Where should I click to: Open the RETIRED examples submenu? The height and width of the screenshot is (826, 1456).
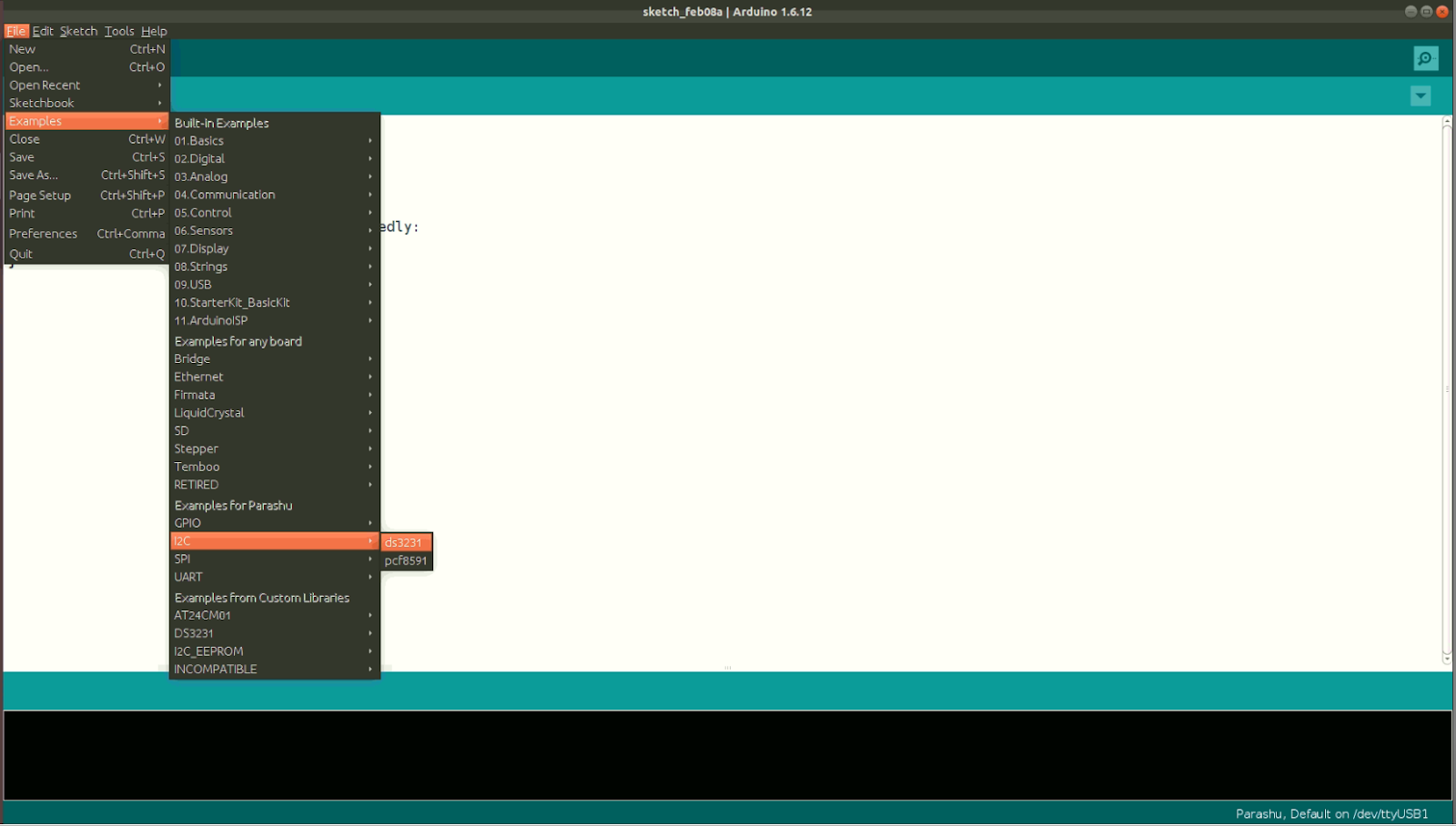(x=274, y=485)
